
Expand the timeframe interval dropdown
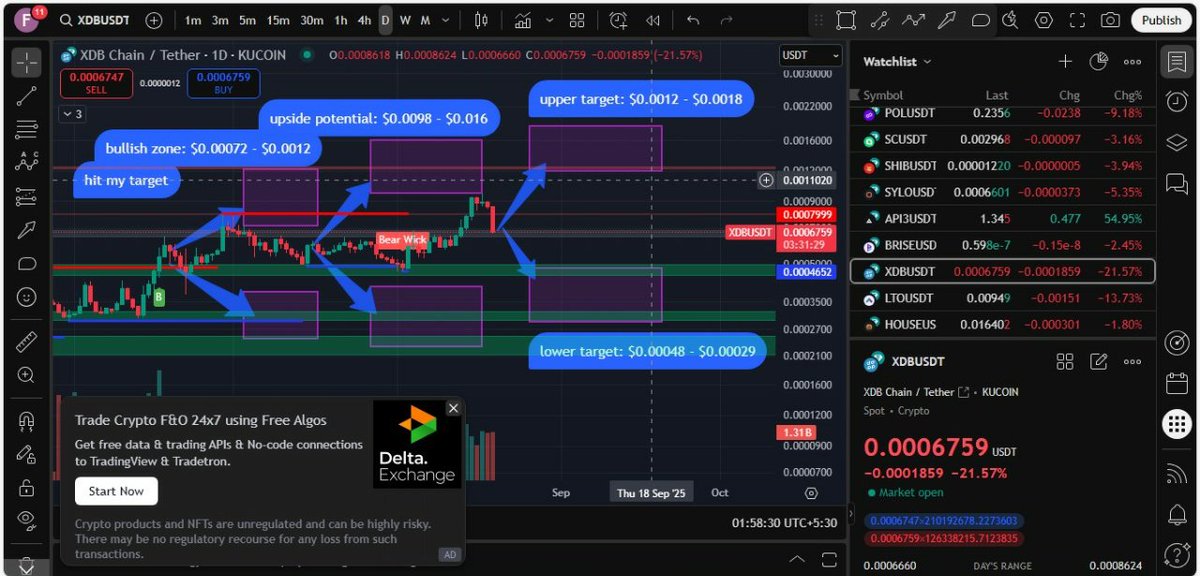pyautogui.click(x=446, y=20)
